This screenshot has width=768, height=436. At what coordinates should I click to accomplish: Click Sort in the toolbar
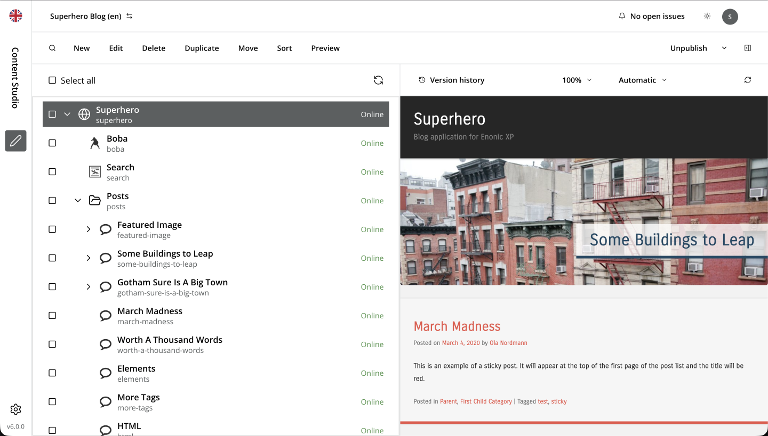[x=285, y=48]
